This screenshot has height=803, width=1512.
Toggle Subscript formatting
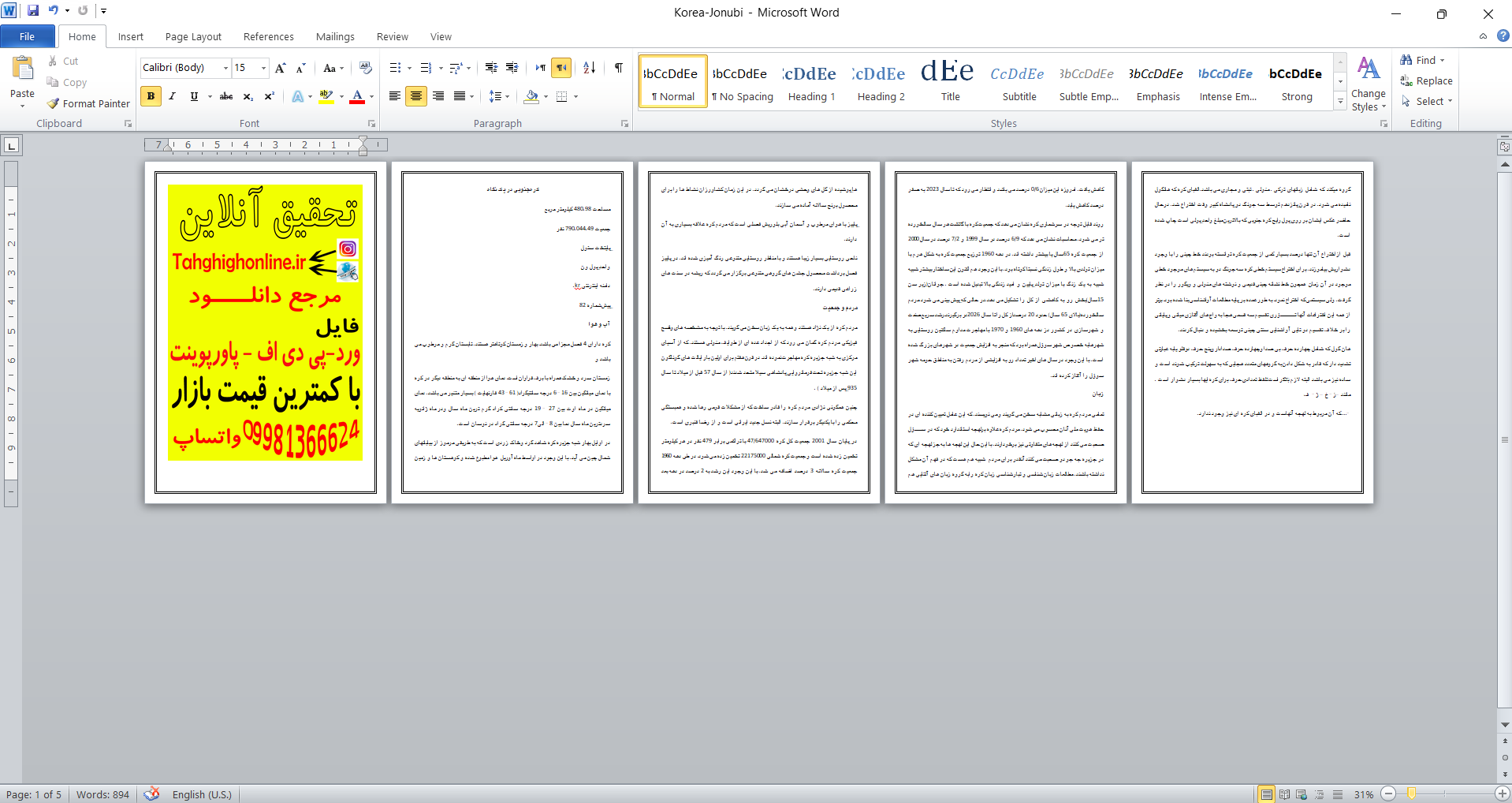[248, 96]
